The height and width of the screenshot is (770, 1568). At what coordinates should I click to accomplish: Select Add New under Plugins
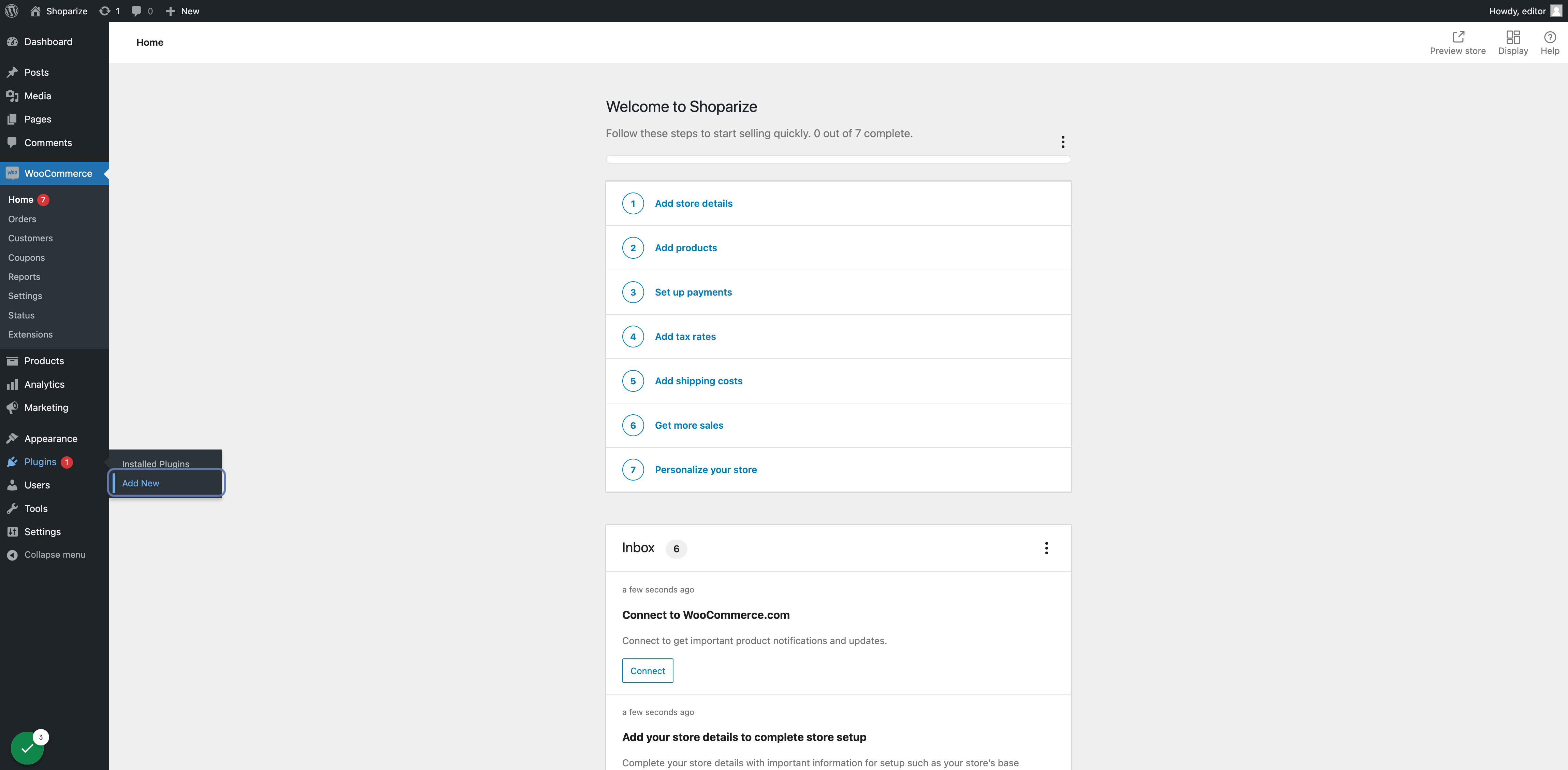(141, 483)
